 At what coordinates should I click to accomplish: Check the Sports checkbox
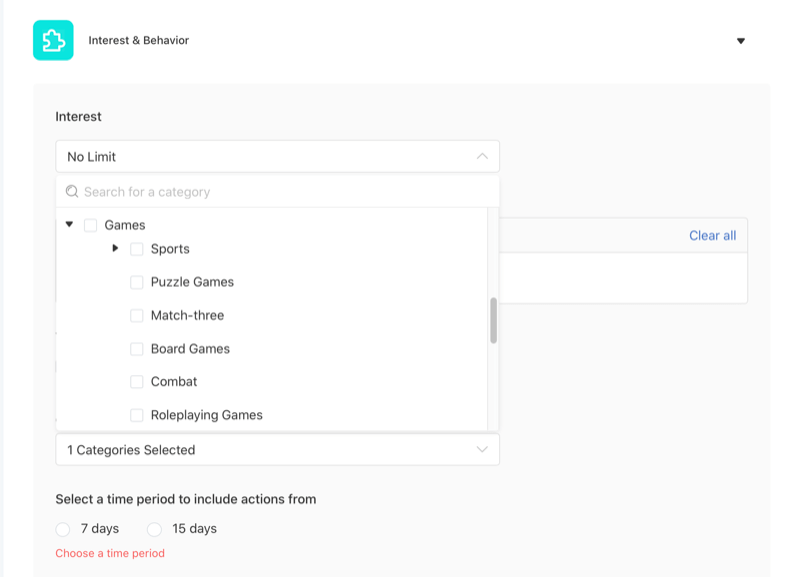pyautogui.click(x=137, y=249)
